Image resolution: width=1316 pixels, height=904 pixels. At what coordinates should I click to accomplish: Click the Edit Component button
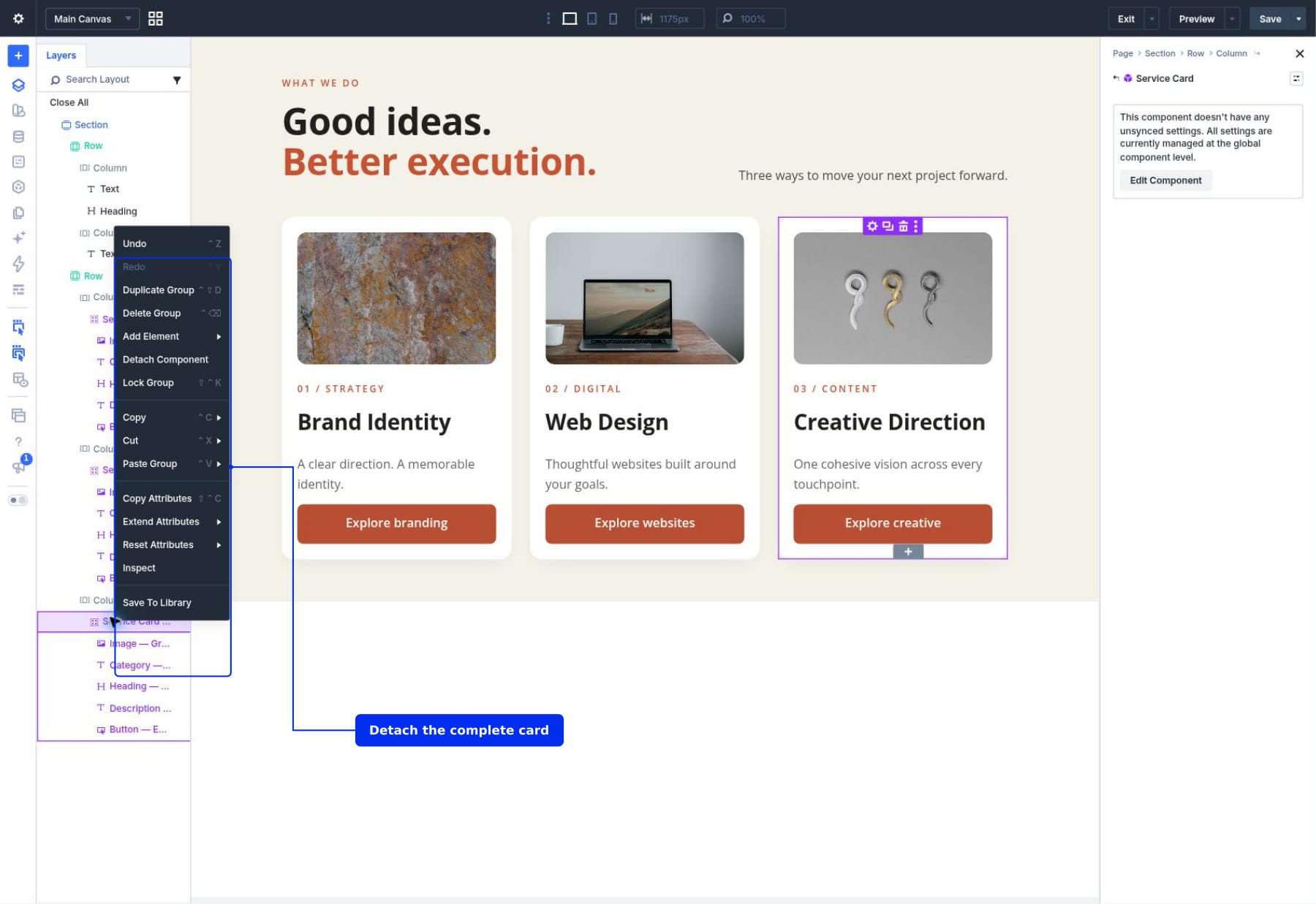[x=1165, y=181]
